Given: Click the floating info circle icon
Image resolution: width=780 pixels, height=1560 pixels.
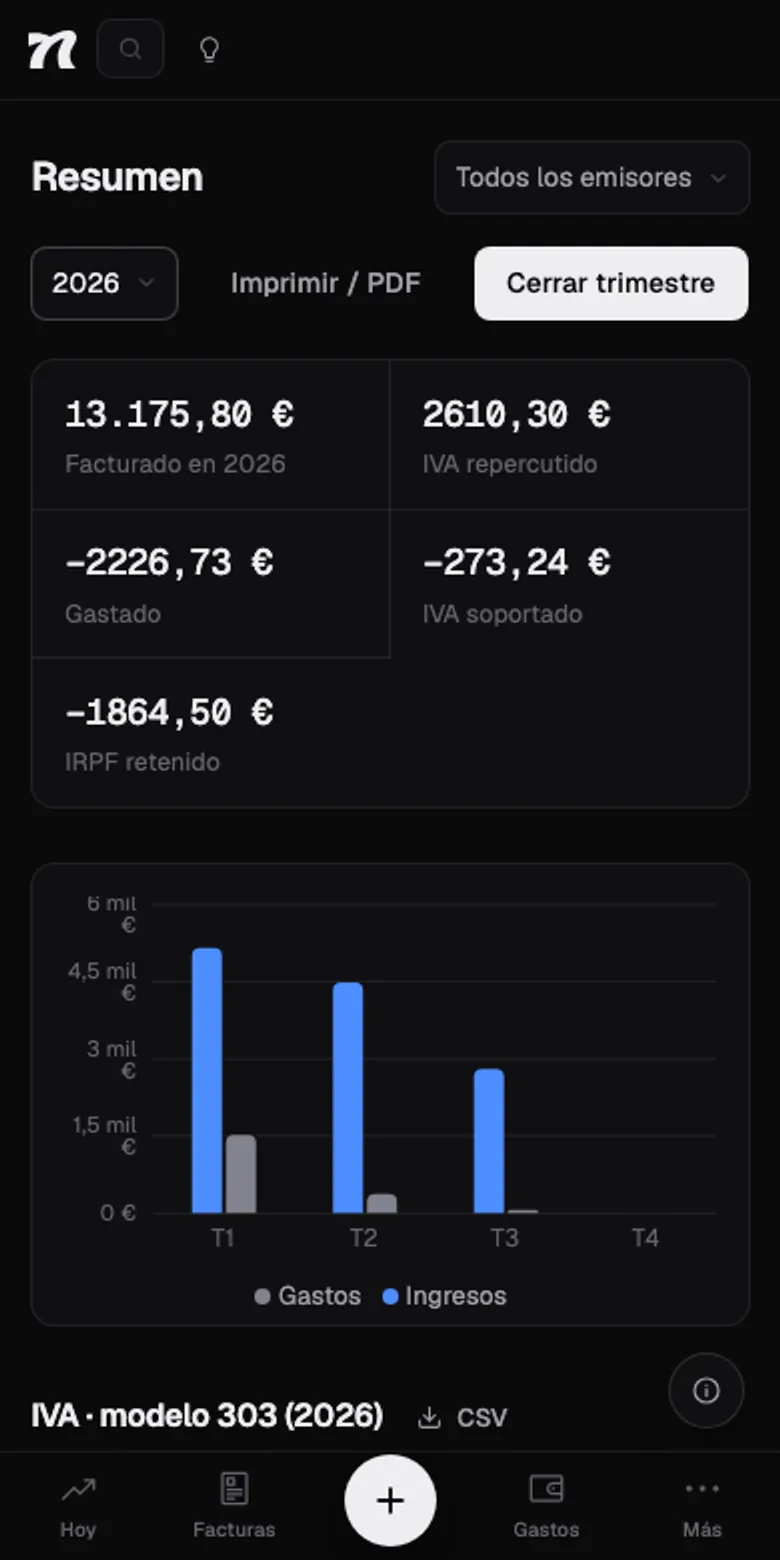Looking at the screenshot, I should click(x=706, y=1390).
